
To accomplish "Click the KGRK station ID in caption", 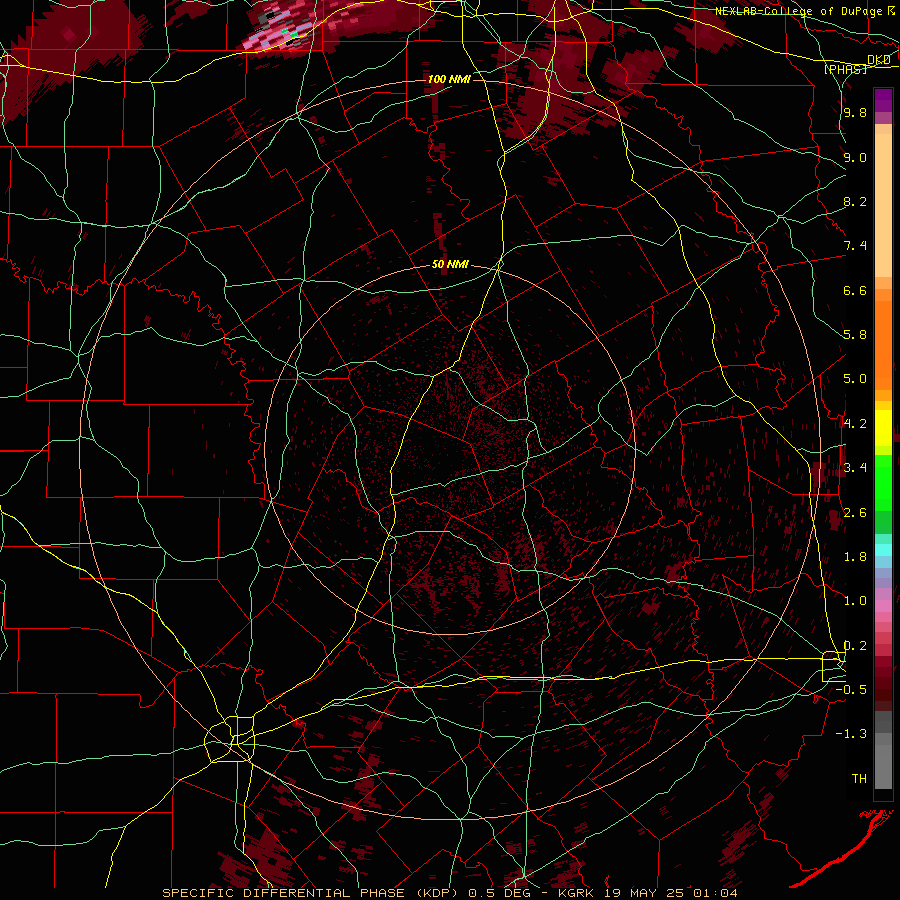I will [577, 893].
